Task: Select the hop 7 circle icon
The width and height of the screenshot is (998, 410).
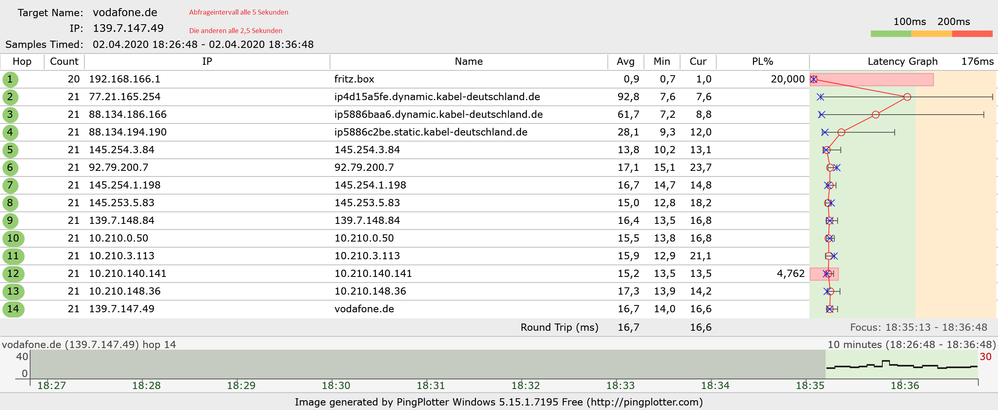Action: tap(11, 185)
